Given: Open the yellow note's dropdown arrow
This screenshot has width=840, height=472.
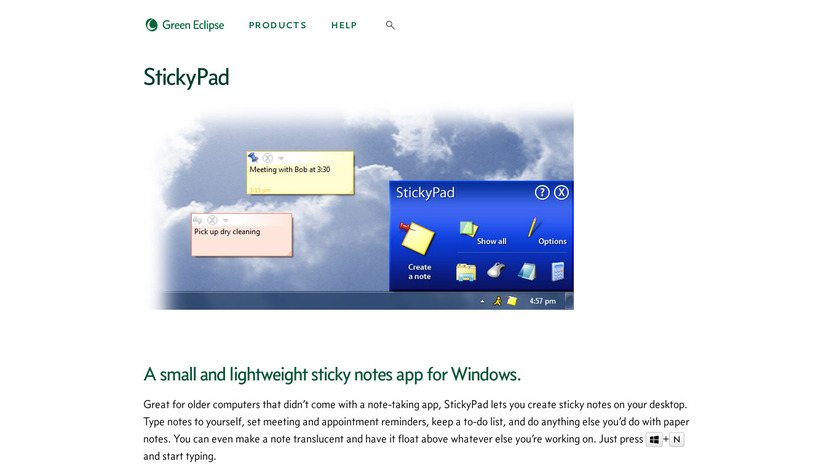Looking at the screenshot, I should point(281,159).
